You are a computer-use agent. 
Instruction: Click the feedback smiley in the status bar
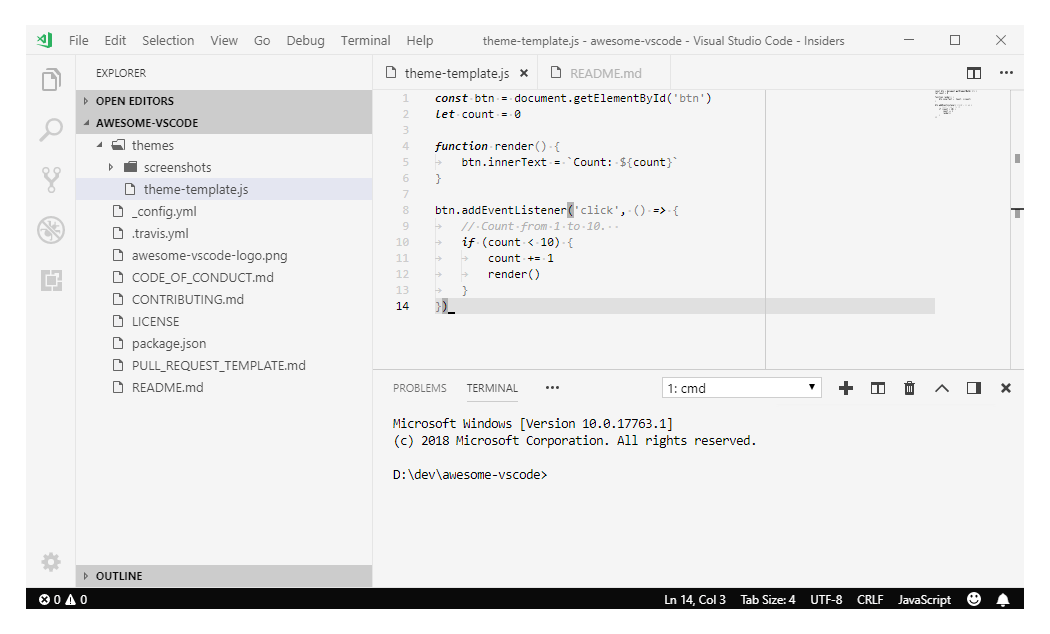point(973,599)
